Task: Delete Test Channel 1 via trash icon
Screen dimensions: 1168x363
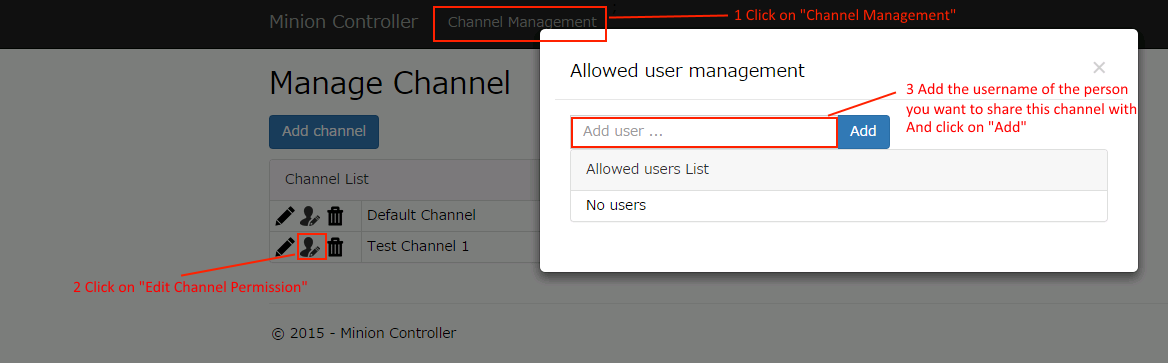Action: pos(335,247)
